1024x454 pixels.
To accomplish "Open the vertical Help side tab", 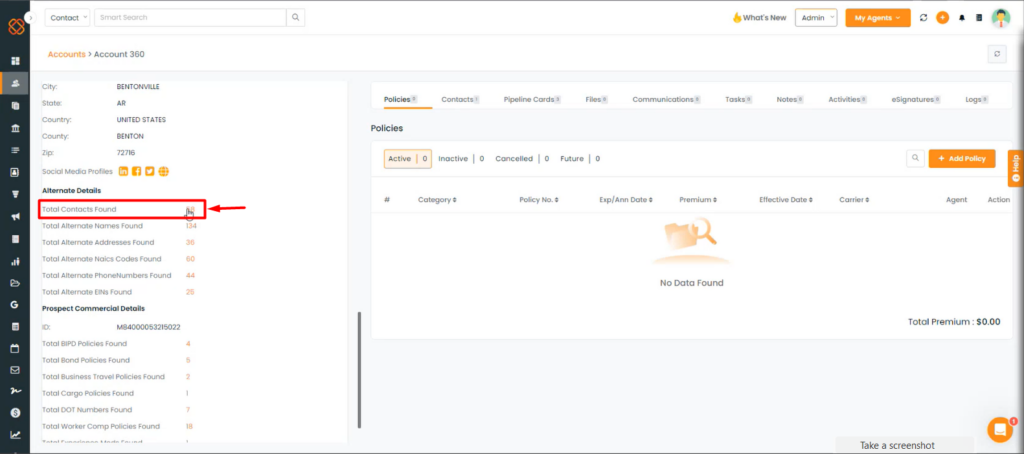I will [x=1016, y=169].
